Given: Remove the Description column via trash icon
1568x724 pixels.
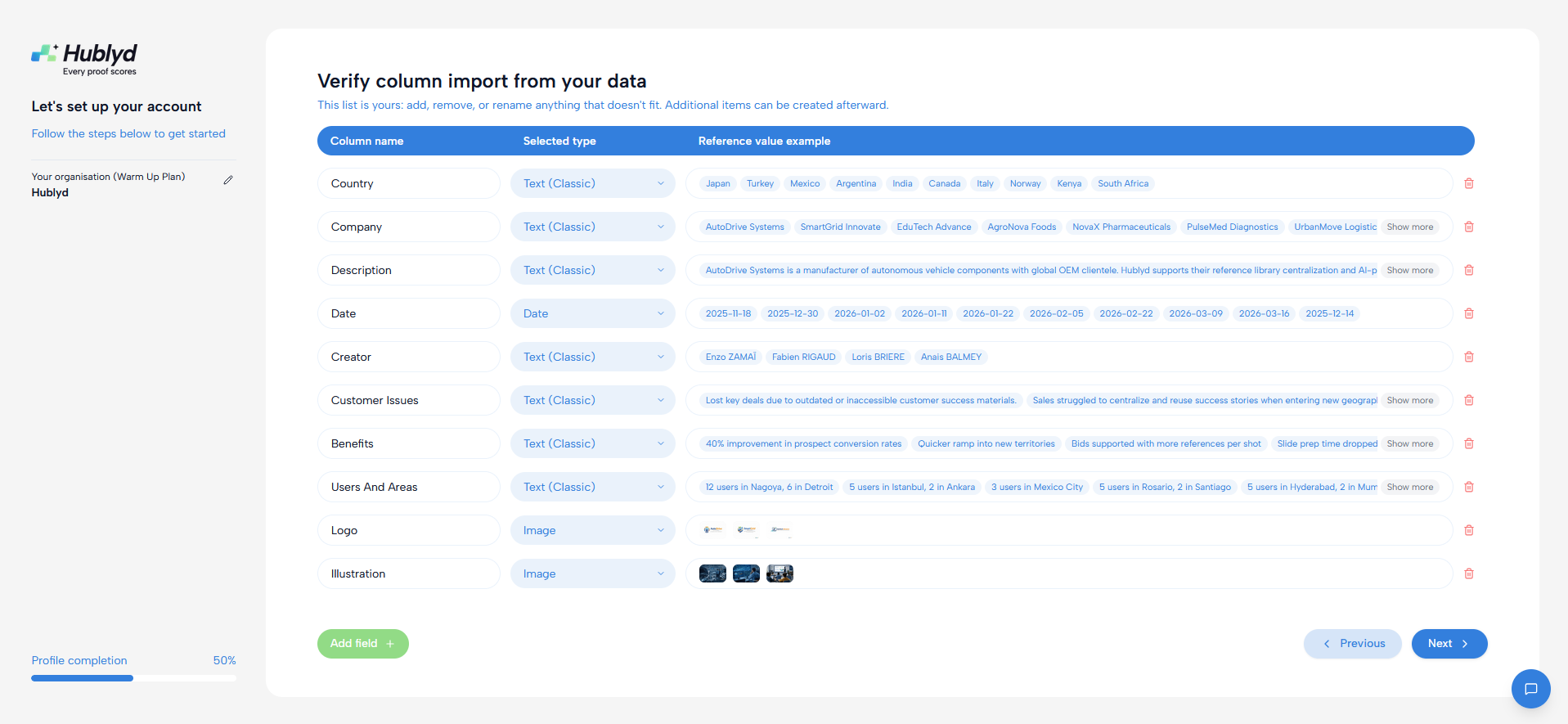Looking at the screenshot, I should [1469, 270].
